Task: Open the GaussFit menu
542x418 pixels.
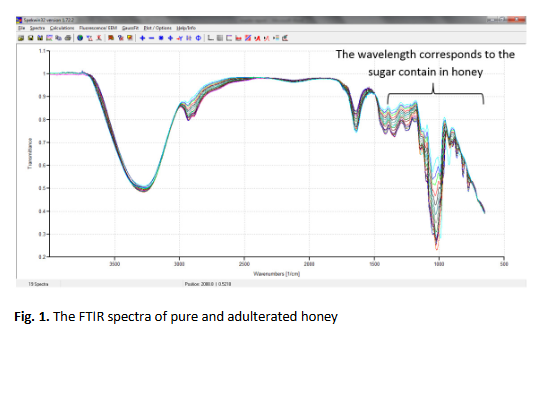Action: (x=130, y=28)
